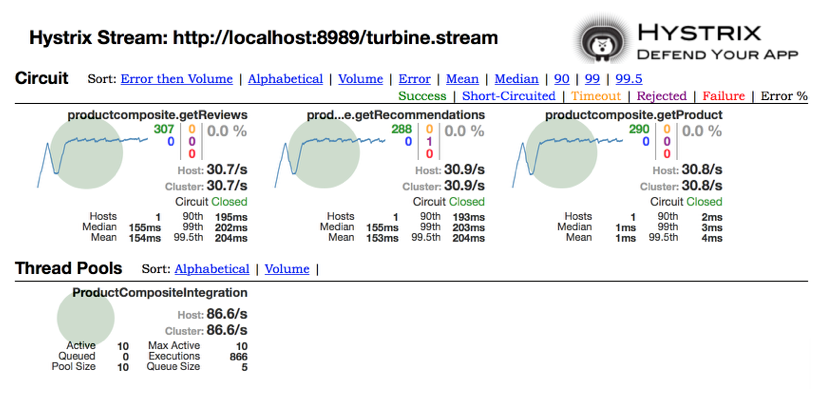825x407 pixels.
Task: Click getProduct host rate 30.8/s
Action: coord(702,170)
